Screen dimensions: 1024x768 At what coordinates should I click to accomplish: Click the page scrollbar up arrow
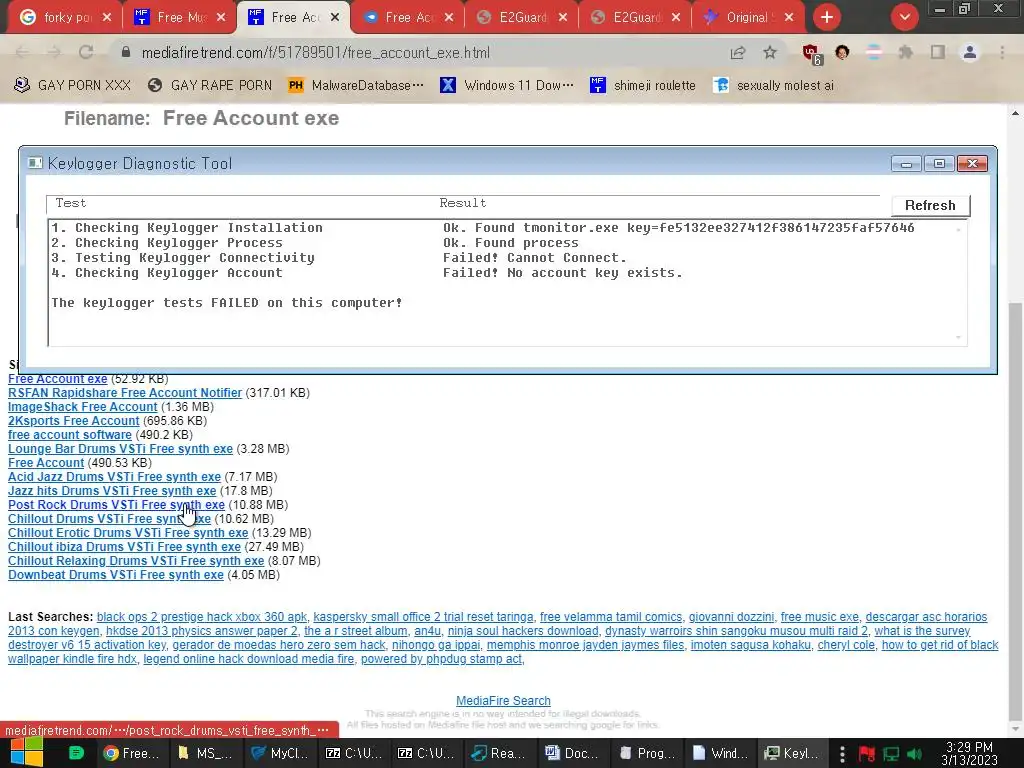click(1015, 113)
